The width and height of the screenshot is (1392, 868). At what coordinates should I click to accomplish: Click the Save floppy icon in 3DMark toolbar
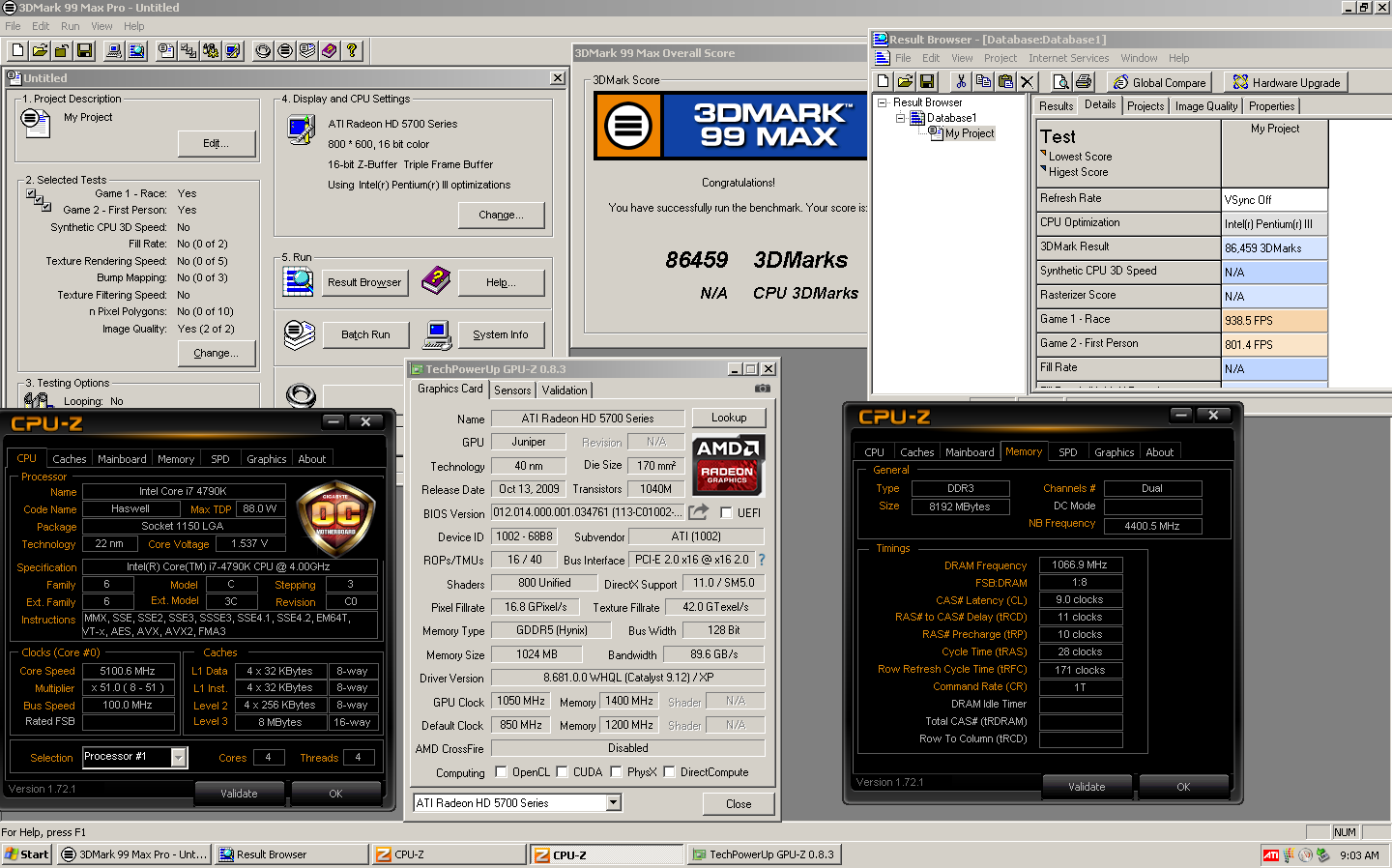(84, 50)
